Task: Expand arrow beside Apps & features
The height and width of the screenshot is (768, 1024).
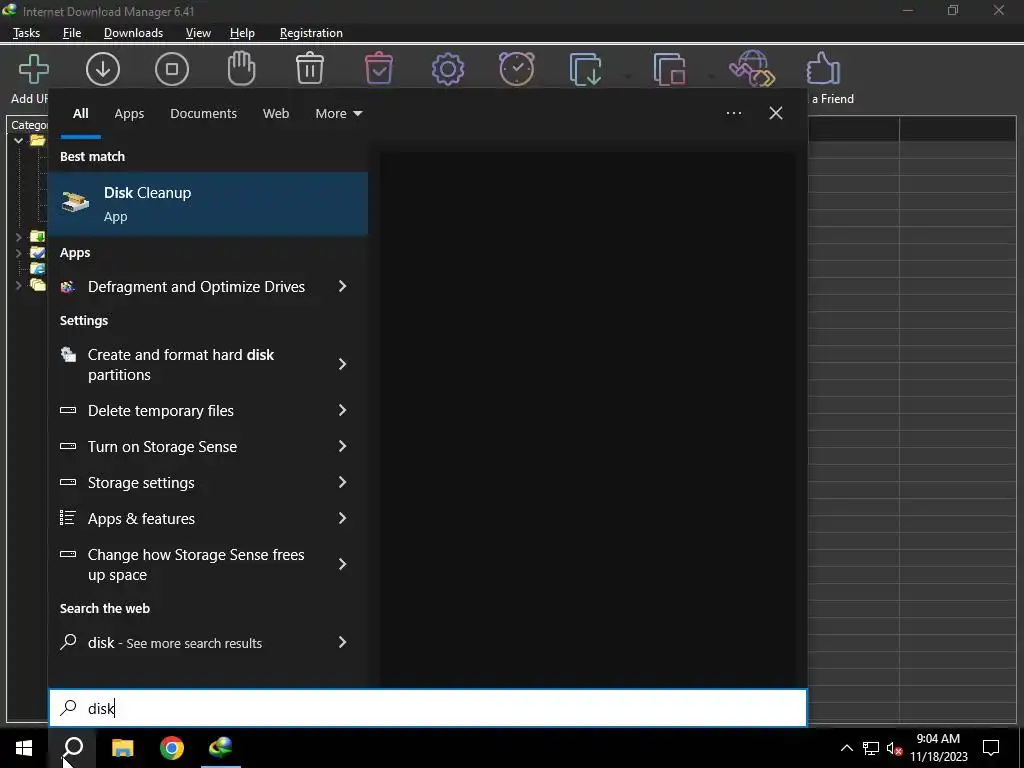Action: pyautogui.click(x=342, y=519)
